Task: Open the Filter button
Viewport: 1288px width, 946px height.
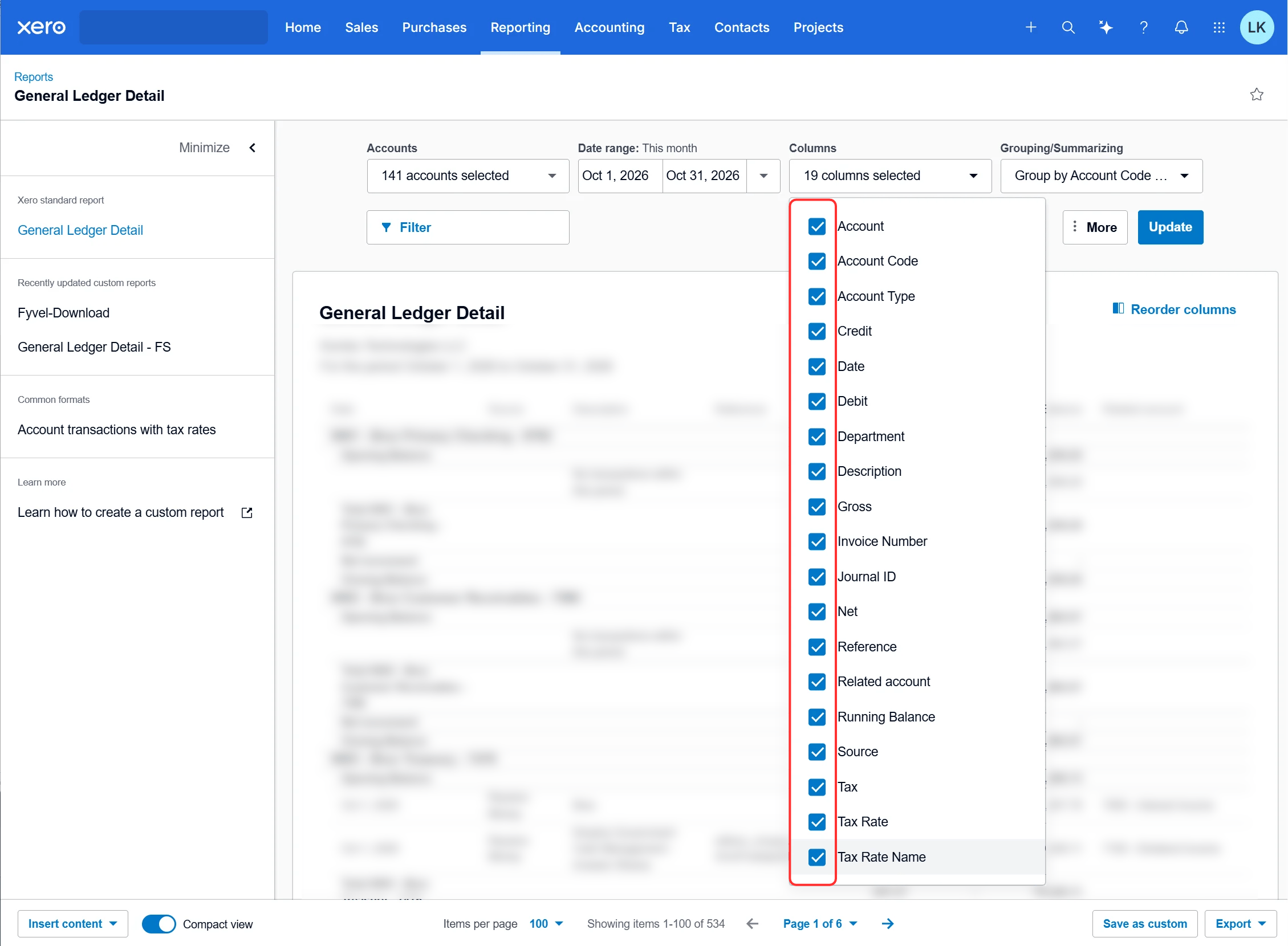Action: point(468,227)
